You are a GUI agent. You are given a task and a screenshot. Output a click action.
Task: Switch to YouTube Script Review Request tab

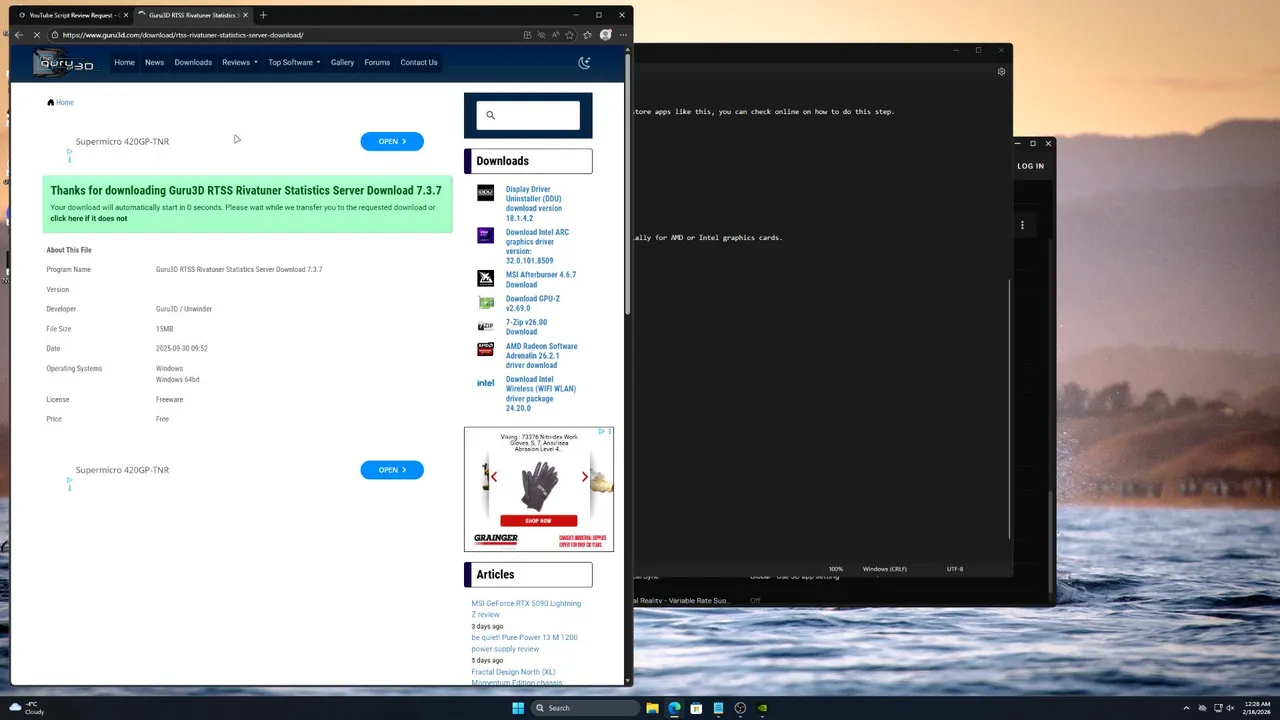click(72, 15)
